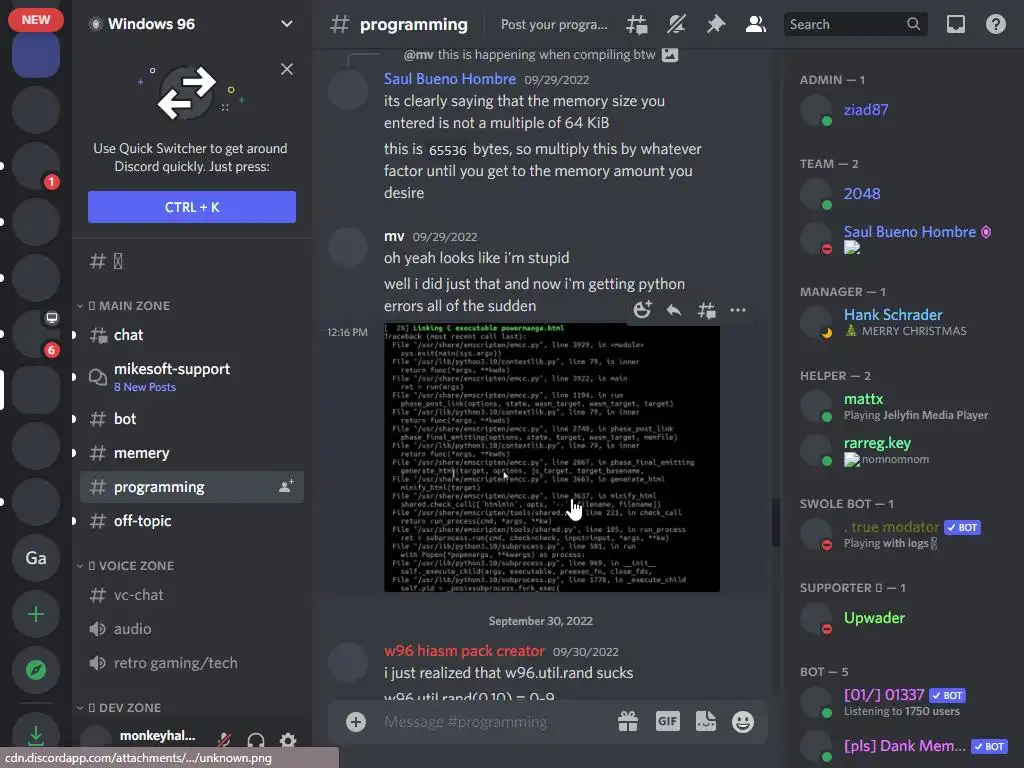Open the gift Nitro icon
The height and width of the screenshot is (768, 1024).
628,722
